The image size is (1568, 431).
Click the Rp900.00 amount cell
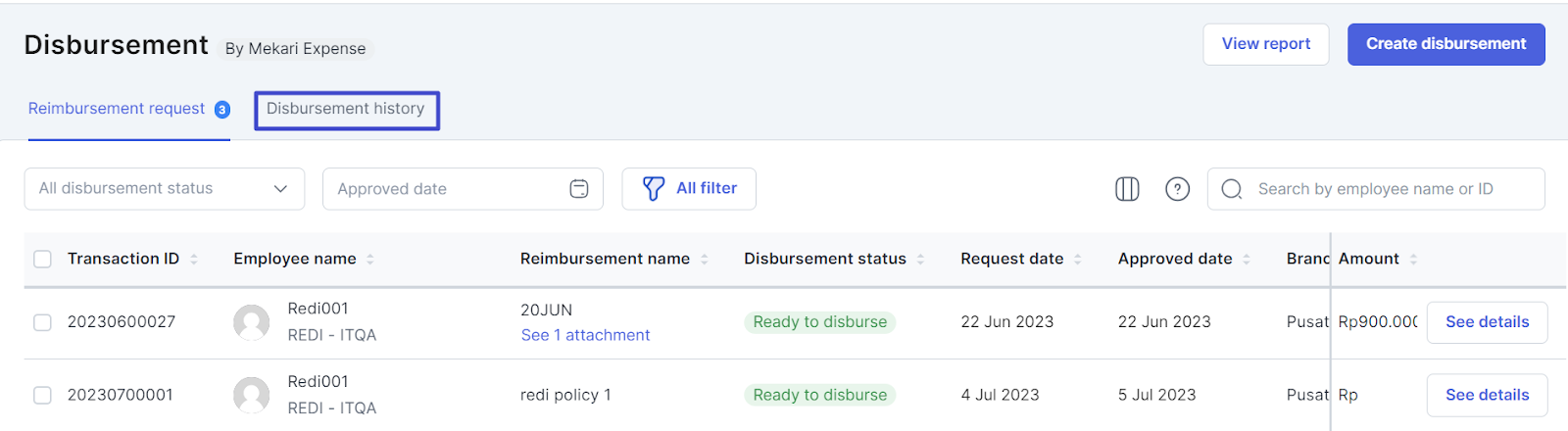tap(1378, 322)
